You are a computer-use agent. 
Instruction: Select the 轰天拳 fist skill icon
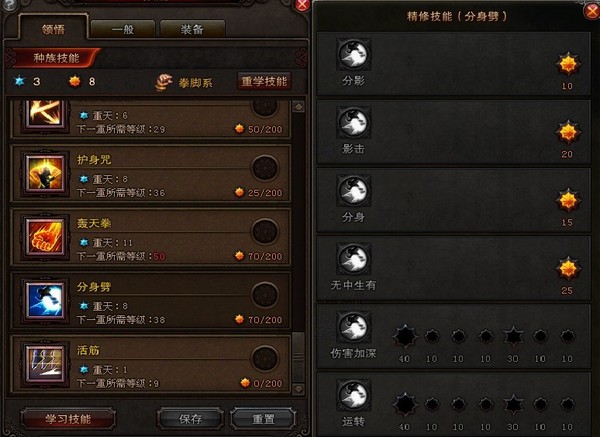[x=45, y=238]
